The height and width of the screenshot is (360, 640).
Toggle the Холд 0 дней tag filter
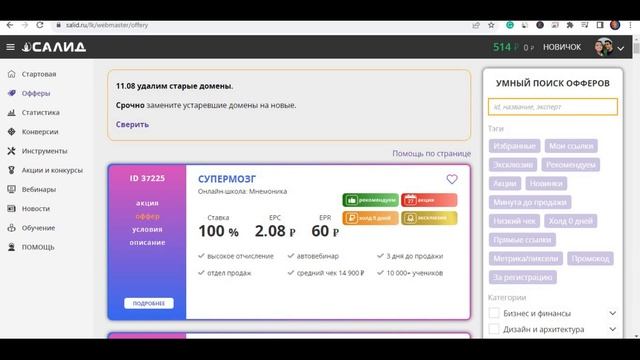point(571,221)
